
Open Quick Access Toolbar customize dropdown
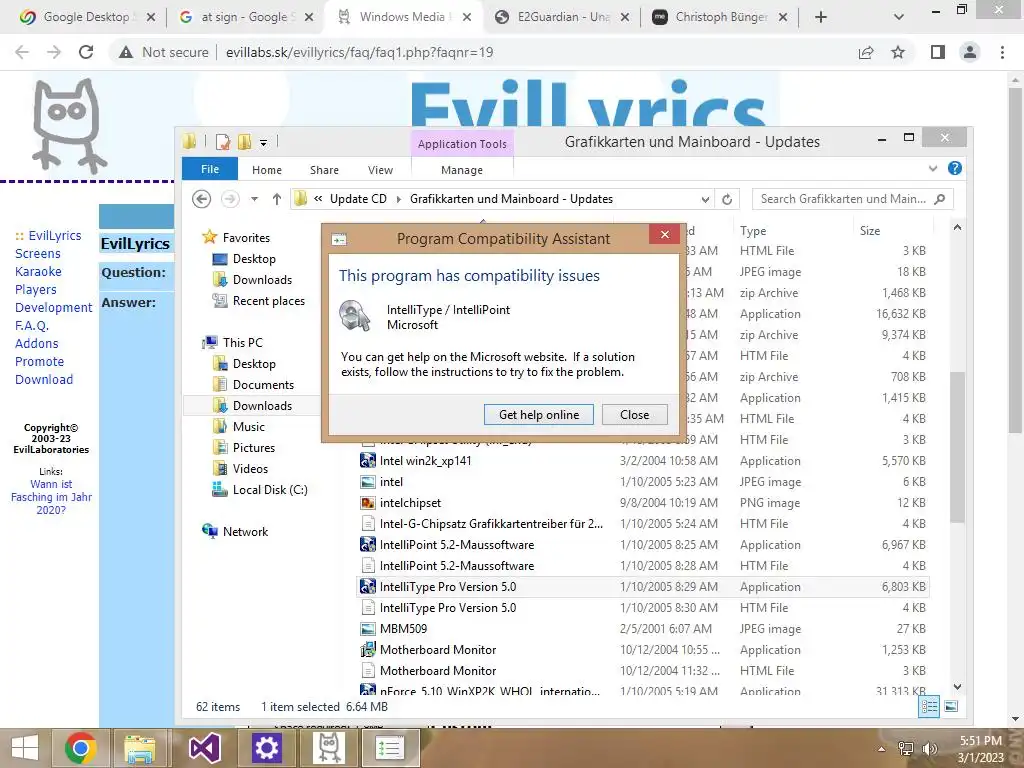[x=263, y=142]
